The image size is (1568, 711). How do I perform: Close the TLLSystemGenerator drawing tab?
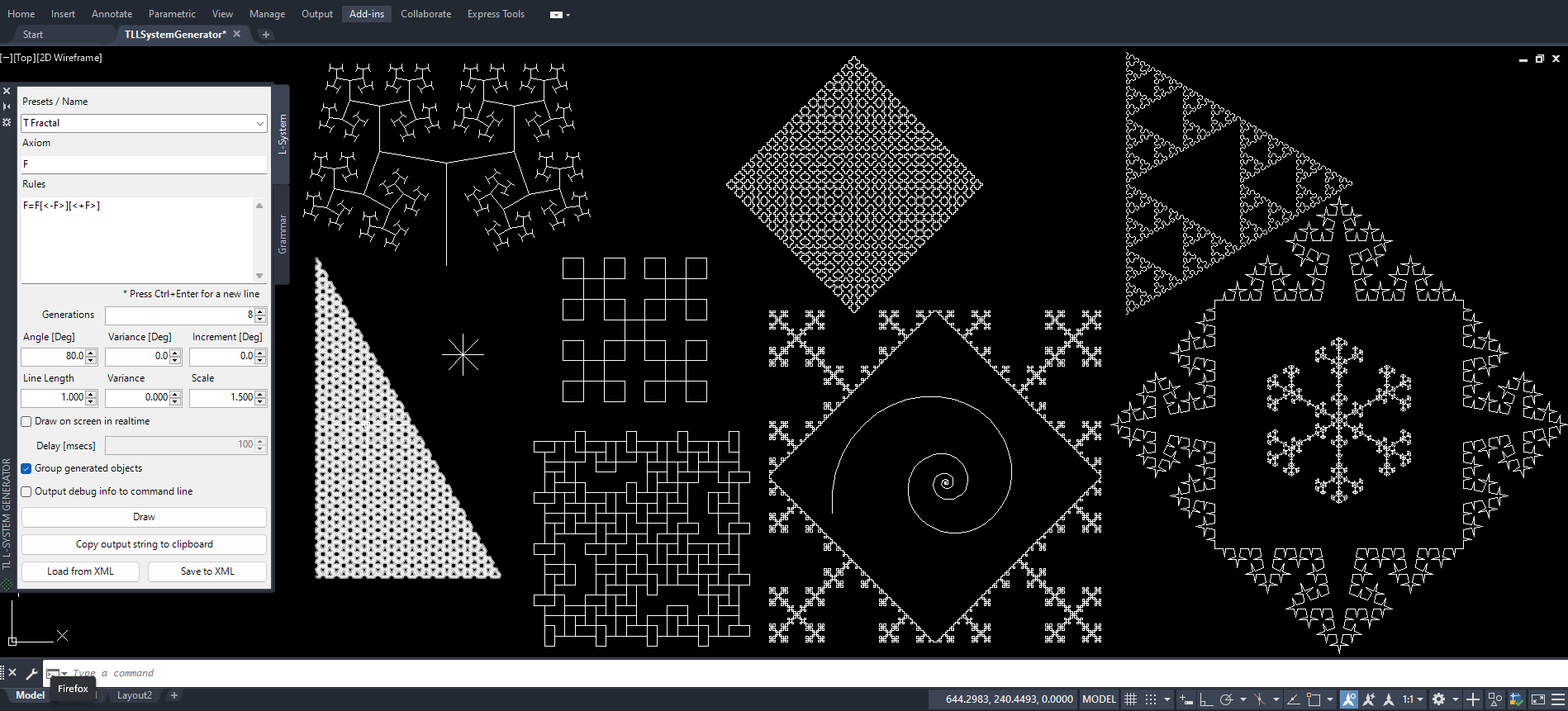tap(237, 34)
